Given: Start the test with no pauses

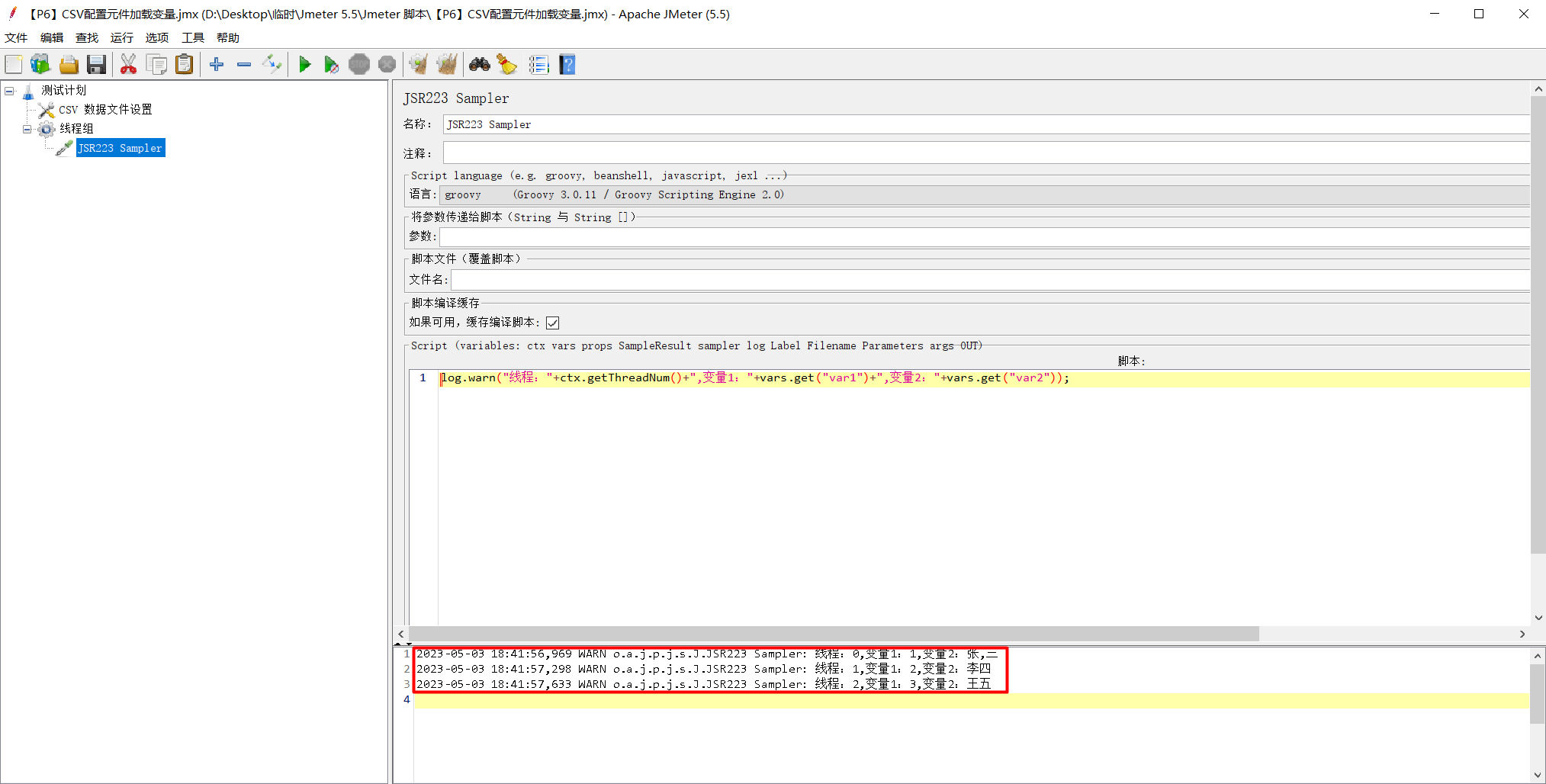Looking at the screenshot, I should tap(331, 65).
